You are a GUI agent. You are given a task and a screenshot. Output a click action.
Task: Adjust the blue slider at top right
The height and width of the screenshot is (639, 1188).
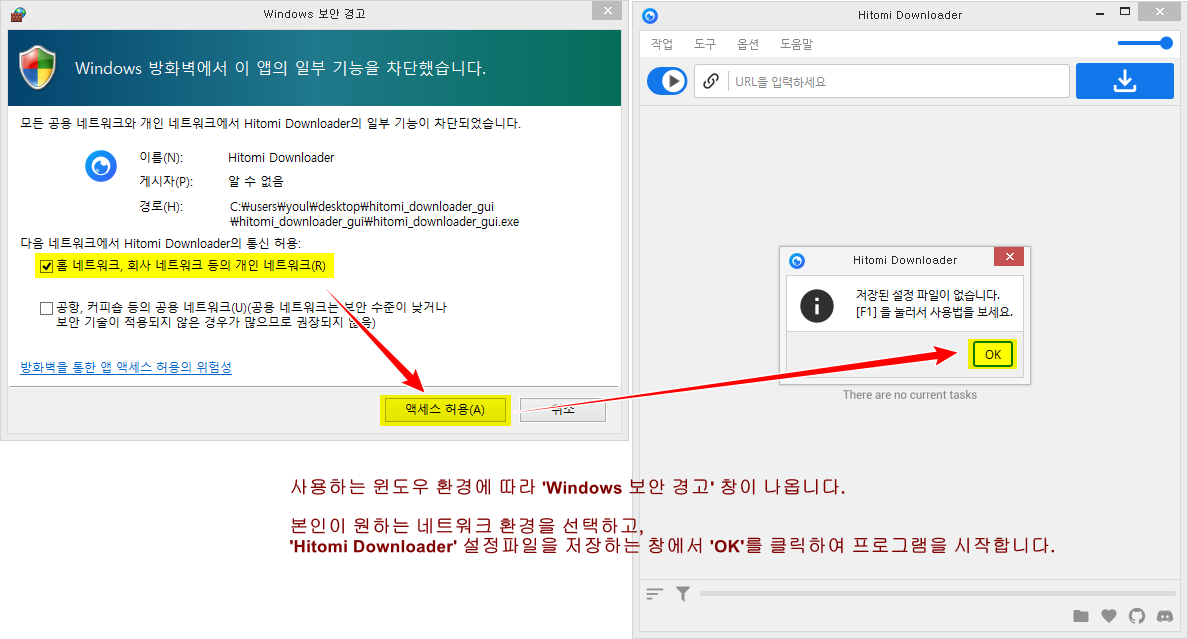click(x=1146, y=43)
